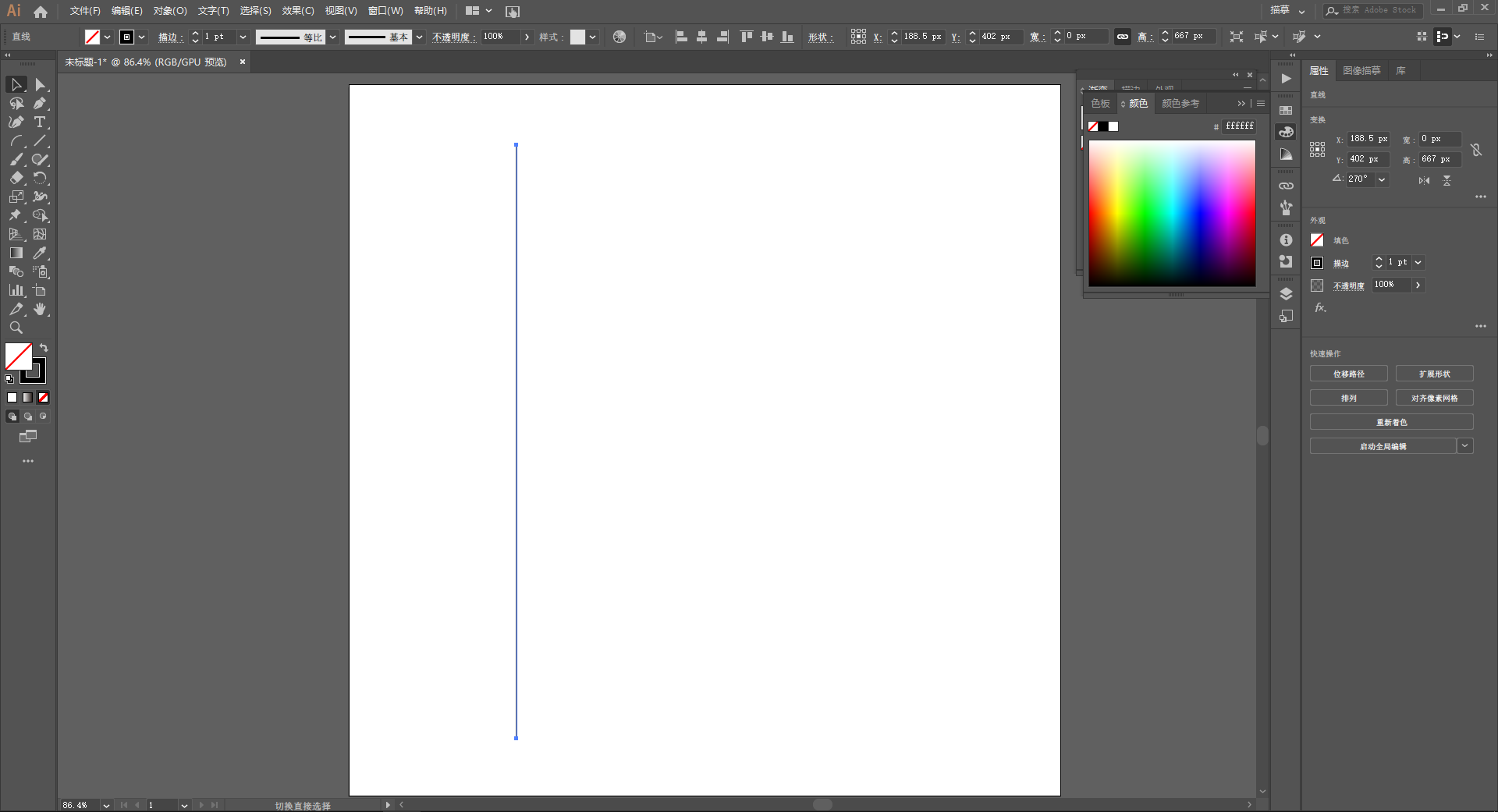This screenshot has height=812, width=1498.
Task: Click the 对齐像素网格 button
Action: click(x=1434, y=399)
